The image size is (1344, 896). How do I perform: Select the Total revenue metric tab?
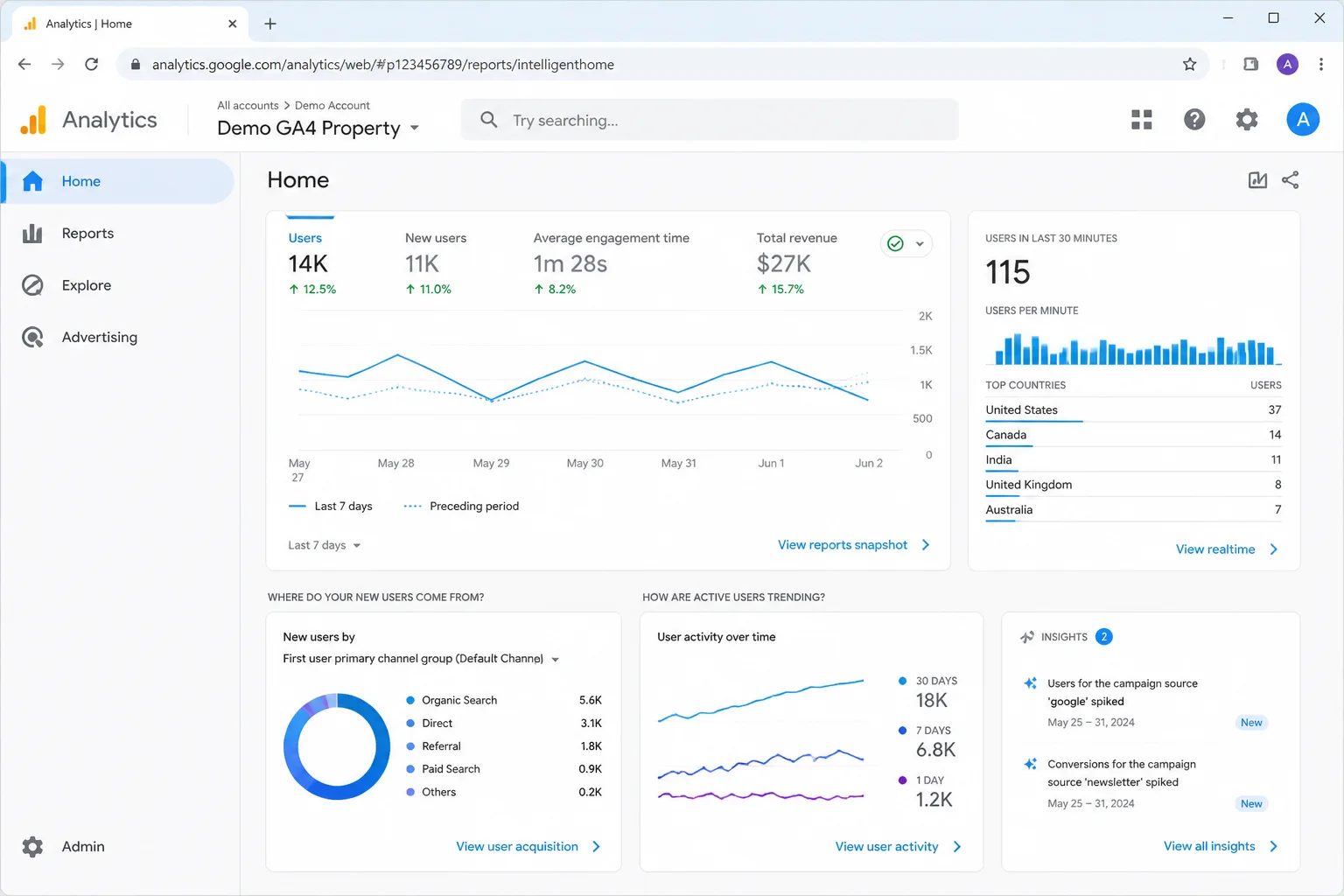[797, 263]
